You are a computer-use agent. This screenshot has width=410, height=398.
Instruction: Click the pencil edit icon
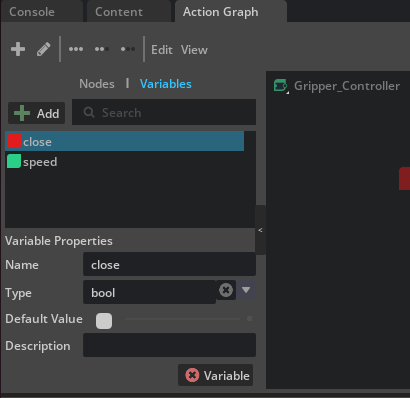click(x=44, y=49)
